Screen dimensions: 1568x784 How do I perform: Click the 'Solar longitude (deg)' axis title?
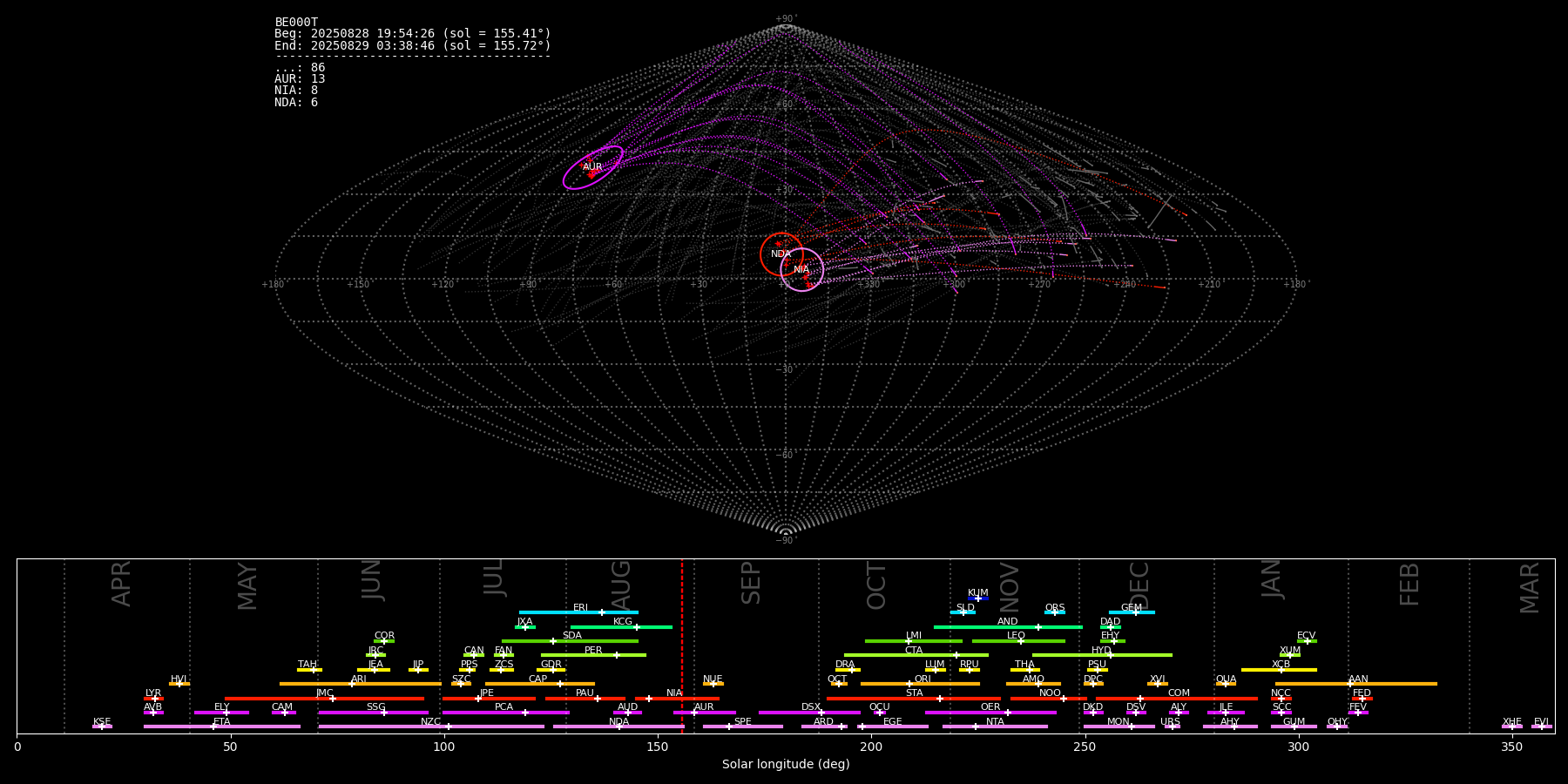click(x=786, y=764)
